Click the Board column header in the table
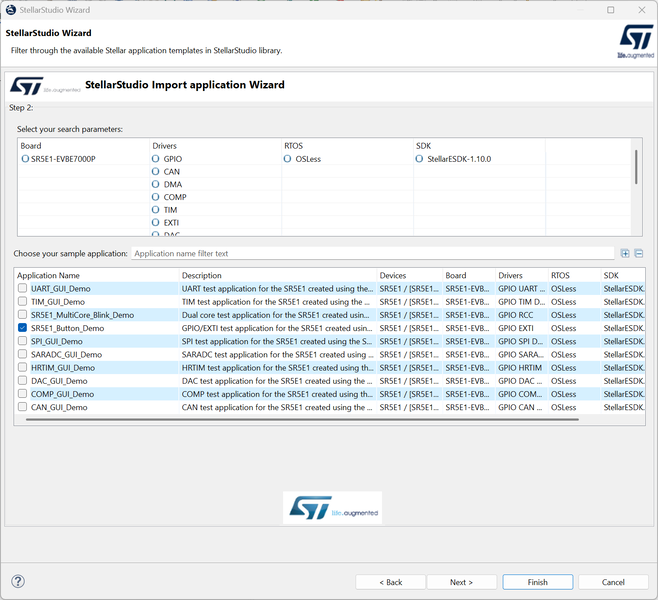This screenshot has width=658, height=600. (469, 275)
